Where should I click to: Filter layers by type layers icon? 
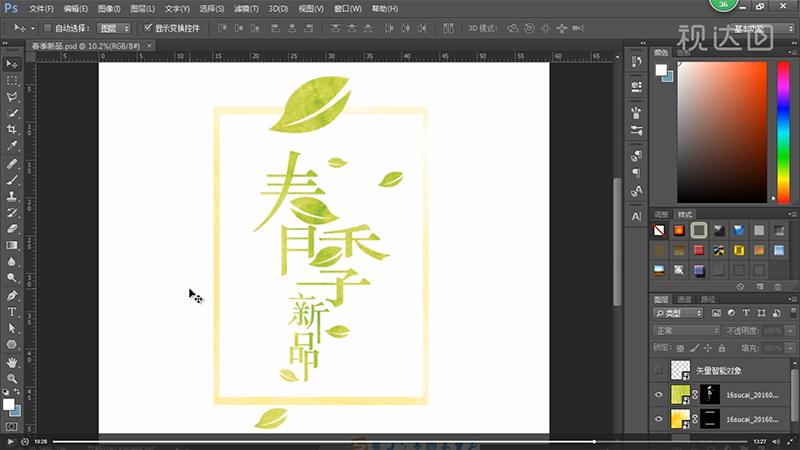(x=746, y=313)
